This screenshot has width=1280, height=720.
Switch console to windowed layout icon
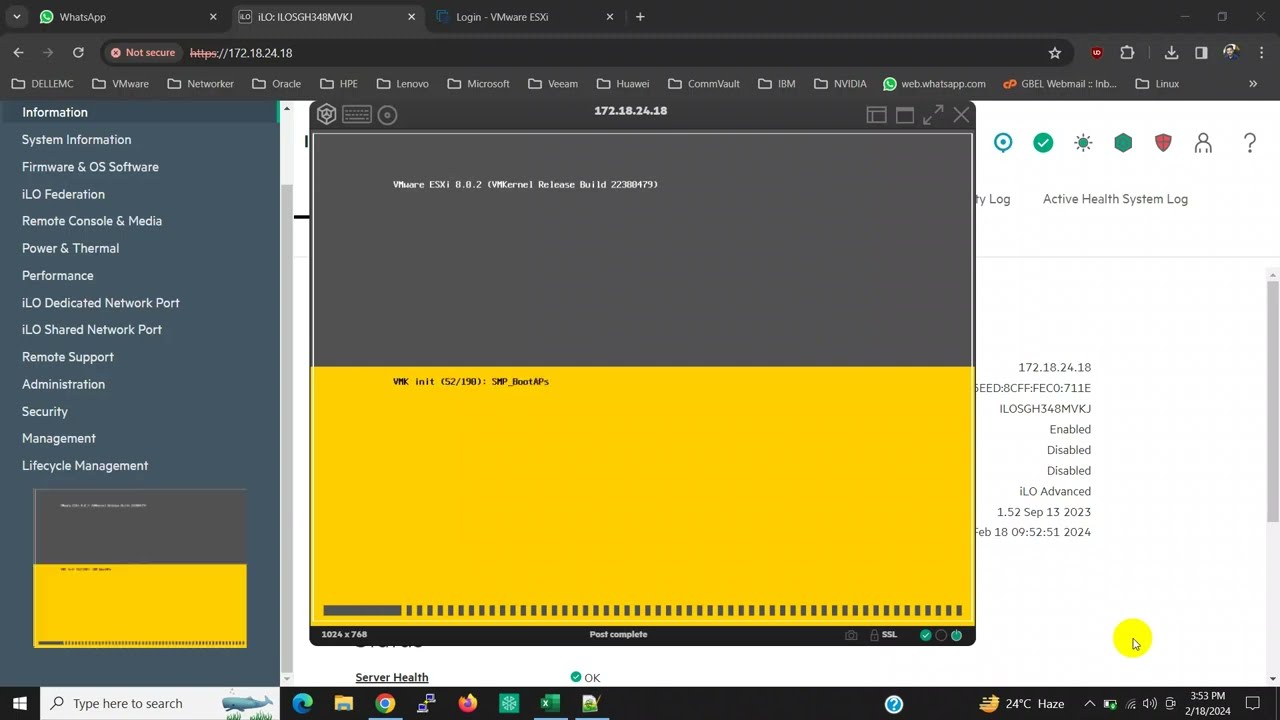point(905,115)
